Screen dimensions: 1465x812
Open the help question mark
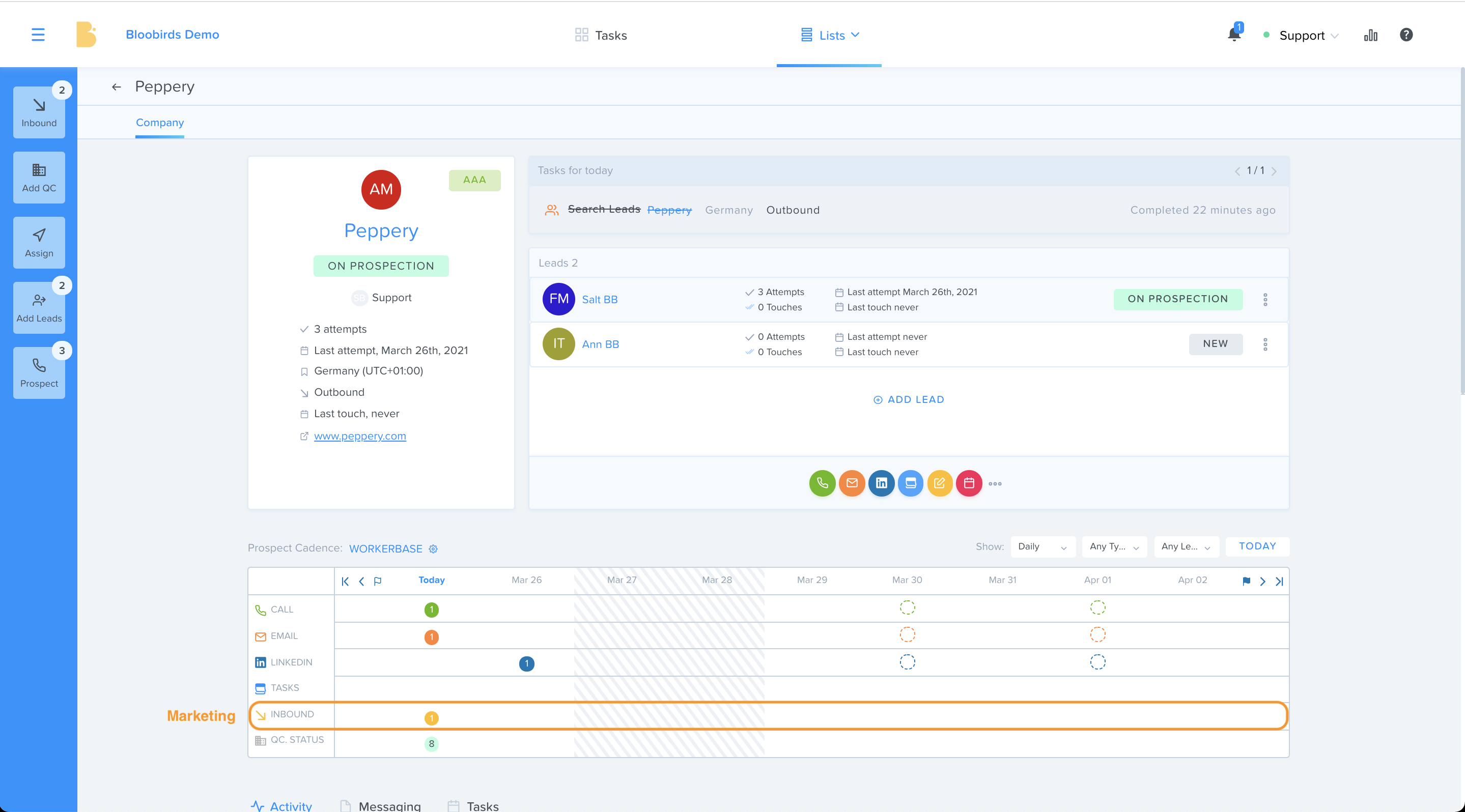coord(1406,35)
